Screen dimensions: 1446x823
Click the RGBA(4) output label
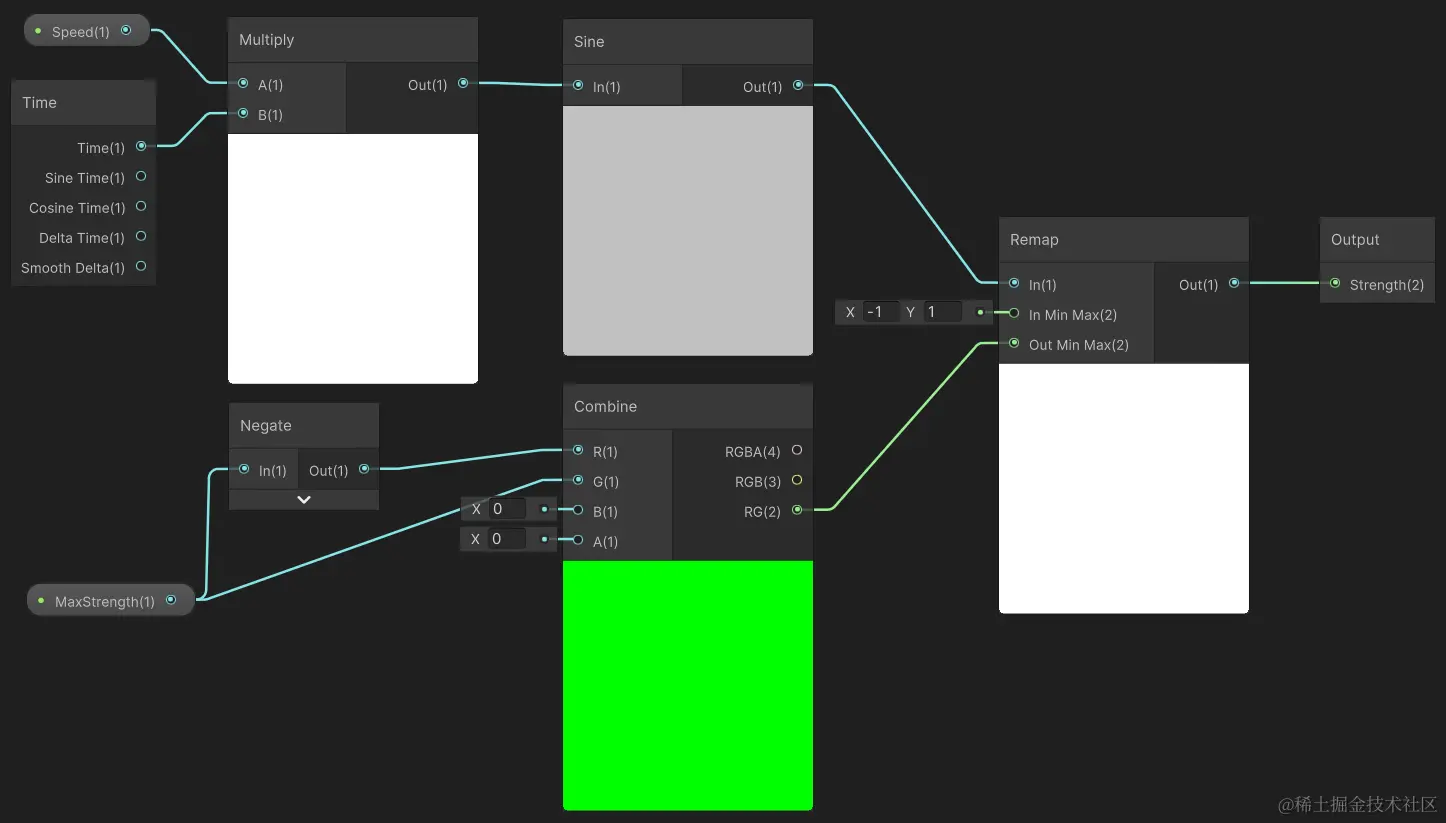[753, 452]
